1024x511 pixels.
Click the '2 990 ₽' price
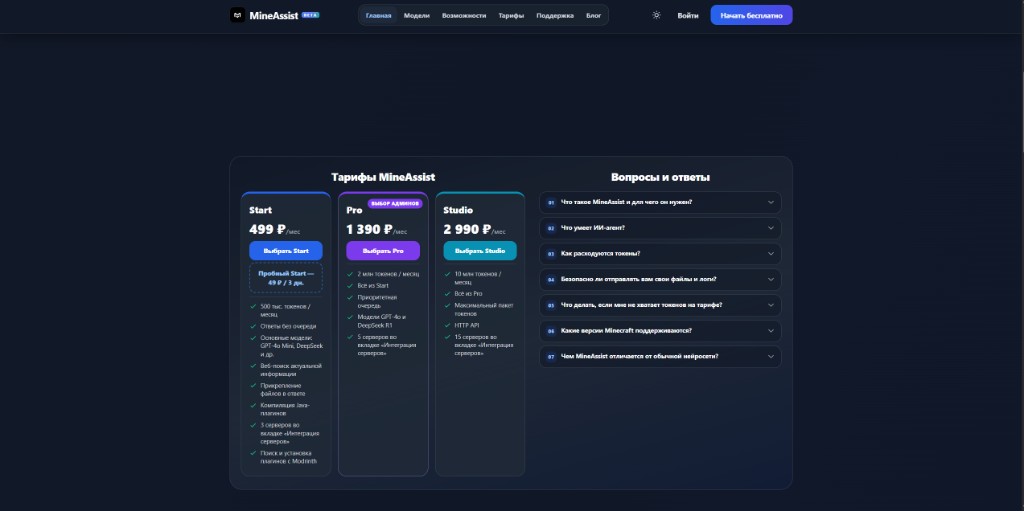pyautogui.click(x=467, y=229)
